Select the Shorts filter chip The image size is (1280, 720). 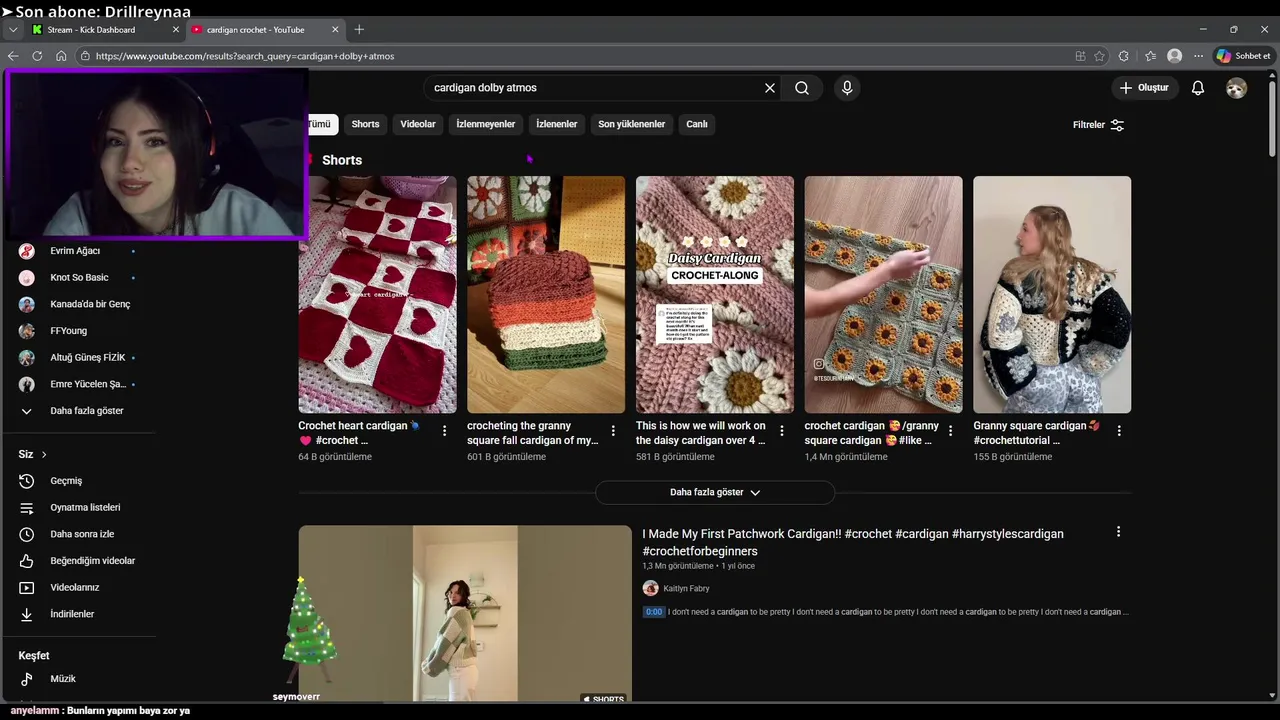point(365,124)
